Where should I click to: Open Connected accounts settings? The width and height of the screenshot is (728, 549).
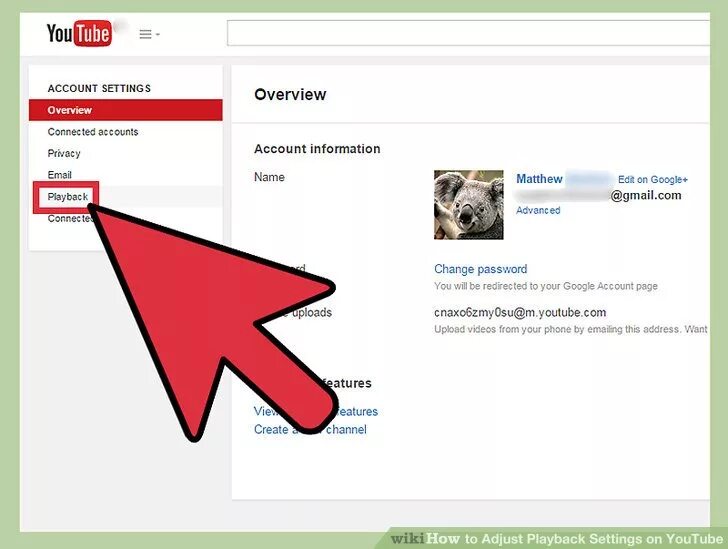click(x=93, y=132)
